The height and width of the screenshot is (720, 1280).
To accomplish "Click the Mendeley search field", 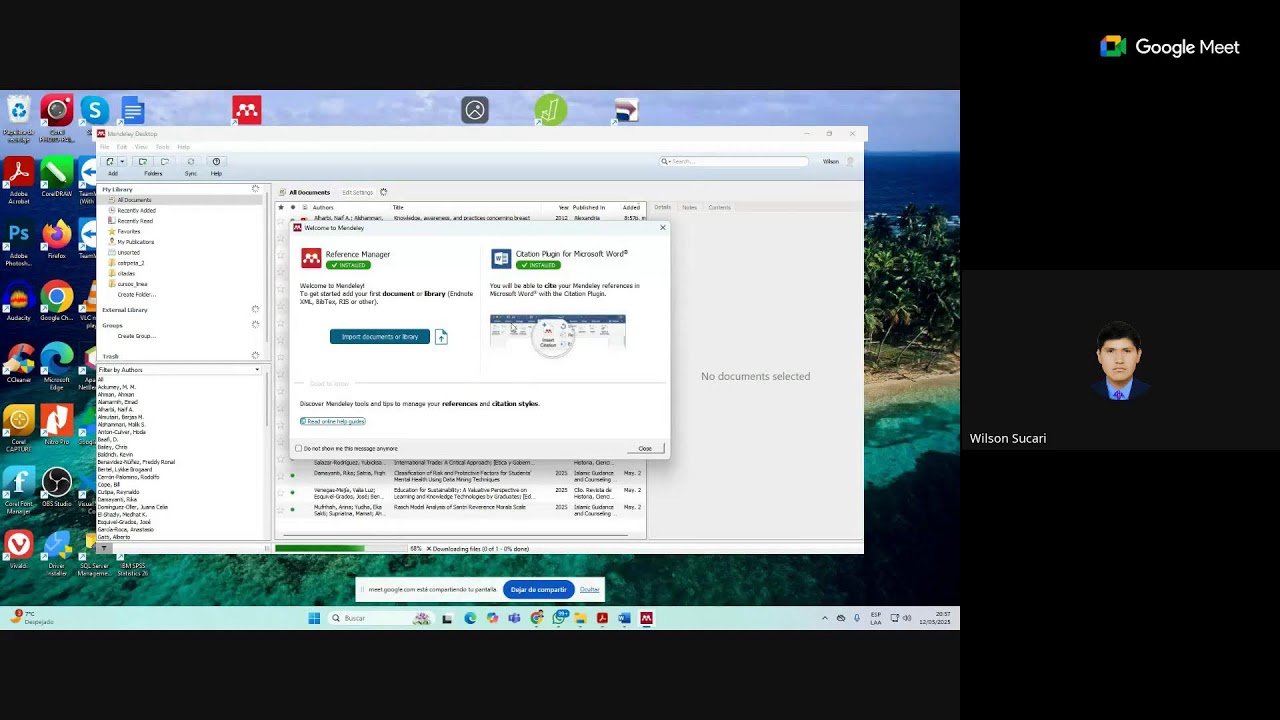I will 734,161.
